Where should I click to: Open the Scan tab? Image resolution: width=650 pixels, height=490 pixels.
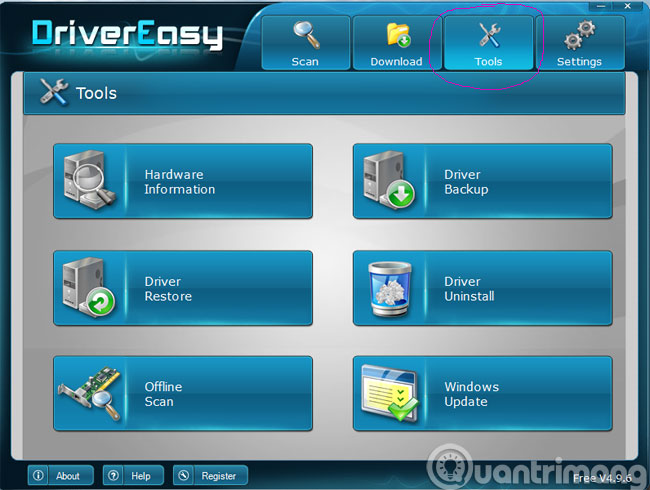[x=306, y=43]
